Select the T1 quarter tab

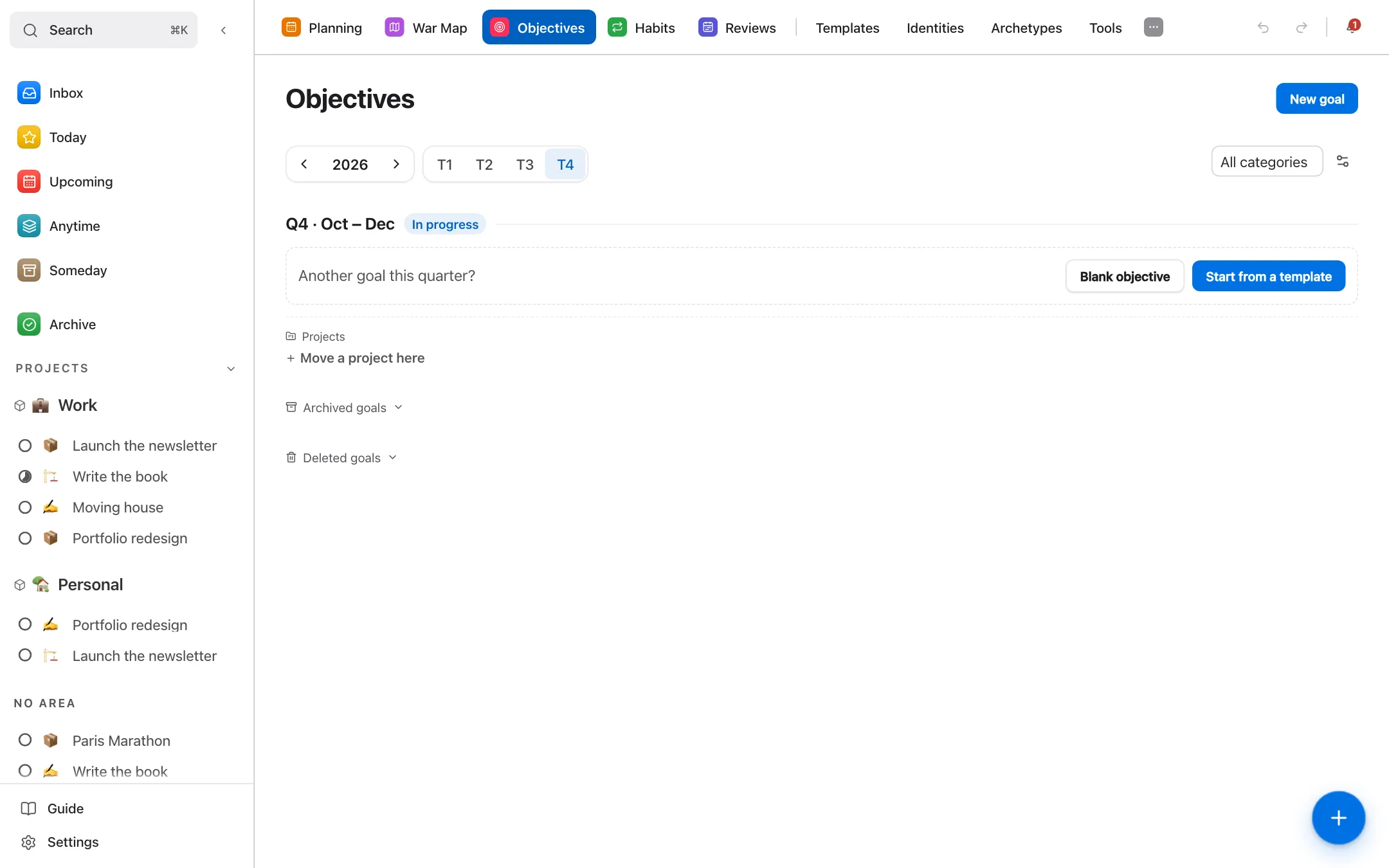click(x=444, y=165)
